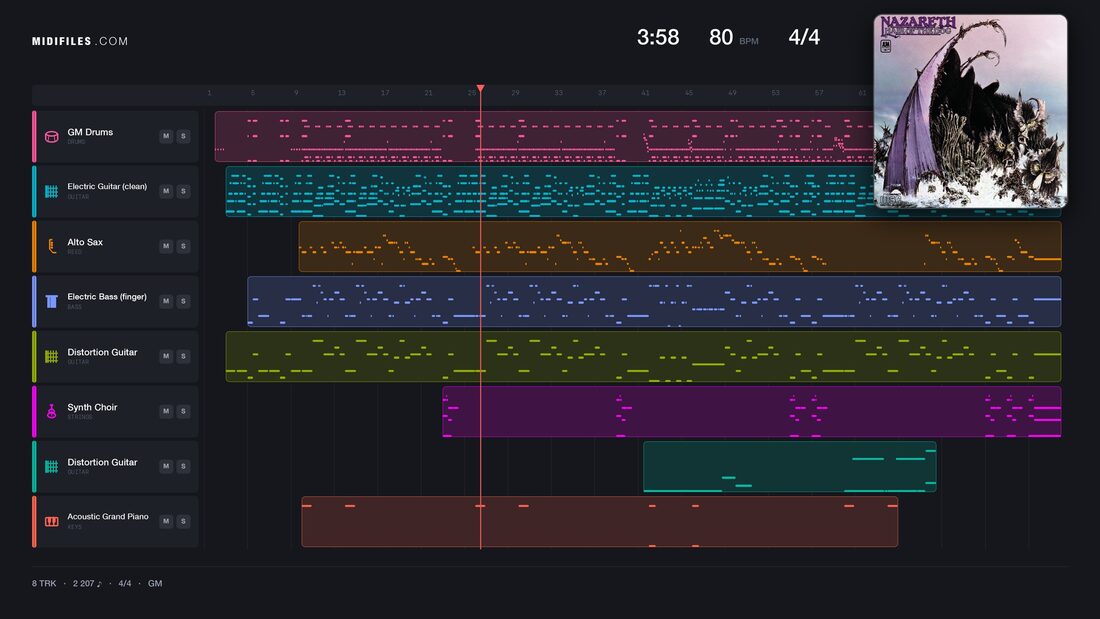The width and height of the screenshot is (1100, 619).
Task: Open the Nazareth album cover thumbnail
Action: pyautogui.click(x=970, y=112)
